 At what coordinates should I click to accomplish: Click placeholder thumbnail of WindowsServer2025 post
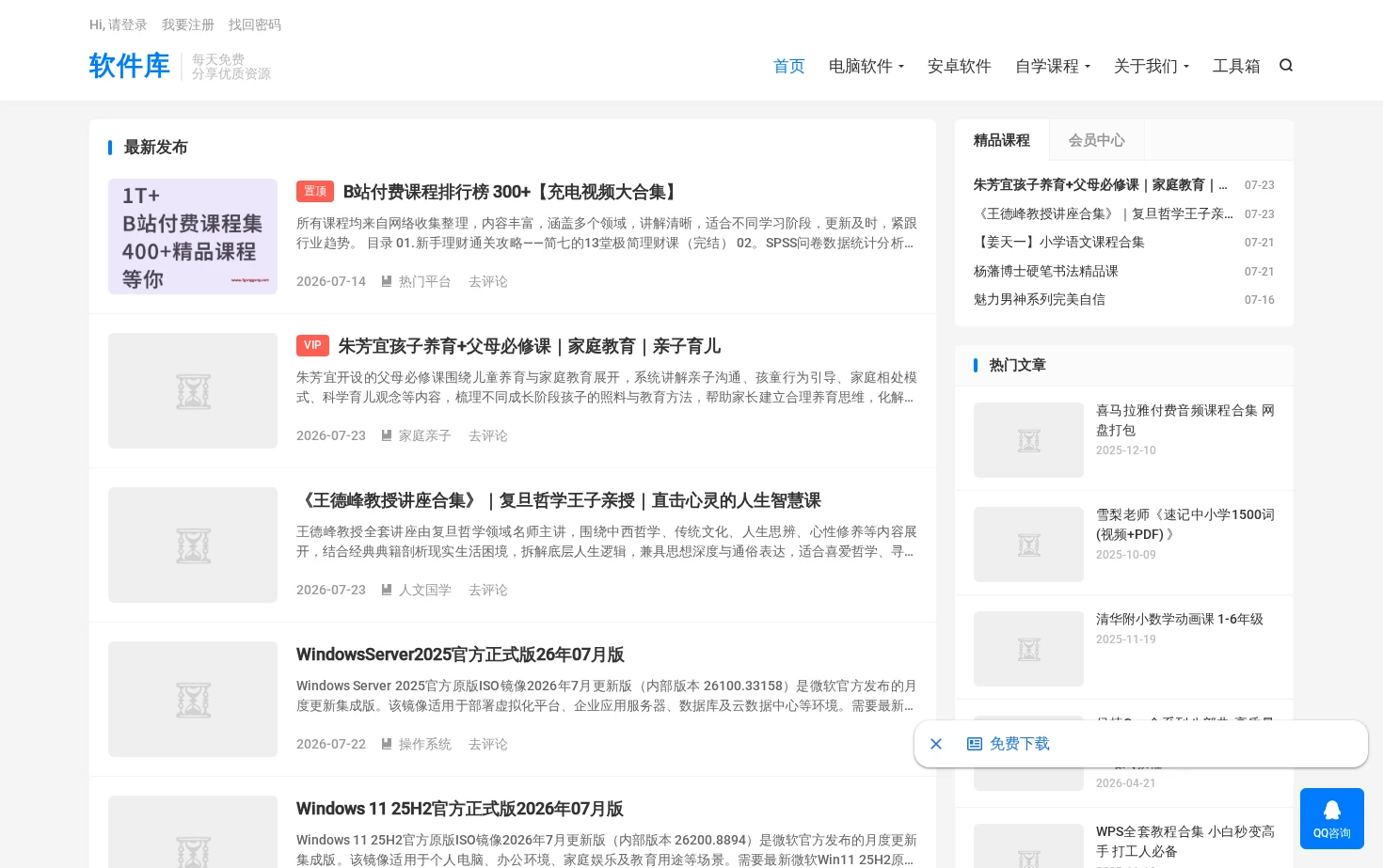tap(193, 699)
